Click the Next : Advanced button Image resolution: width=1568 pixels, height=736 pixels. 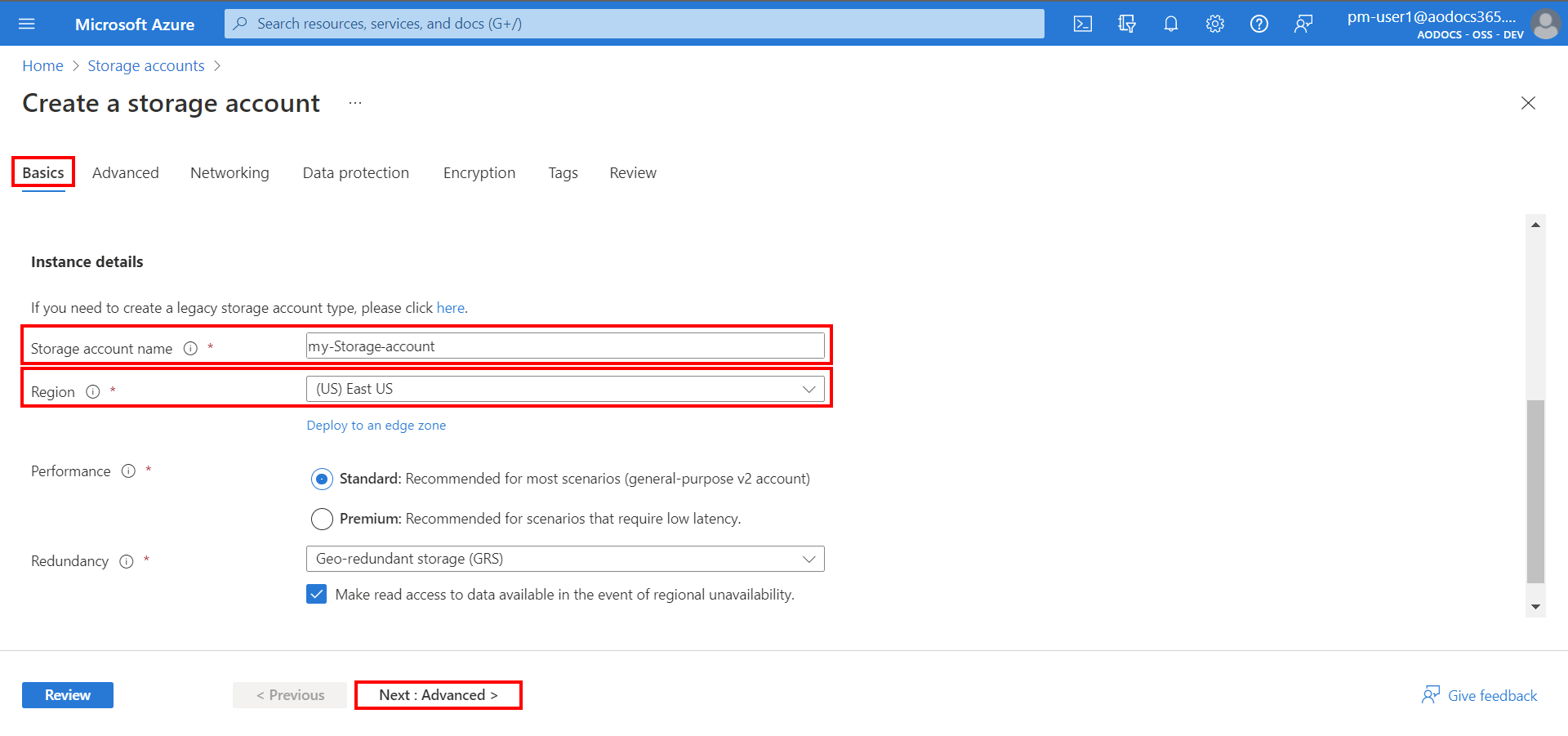[x=438, y=695]
